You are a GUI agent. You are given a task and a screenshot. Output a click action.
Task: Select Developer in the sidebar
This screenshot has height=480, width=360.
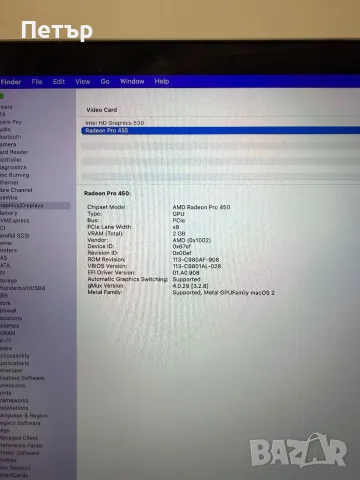pos(12,371)
